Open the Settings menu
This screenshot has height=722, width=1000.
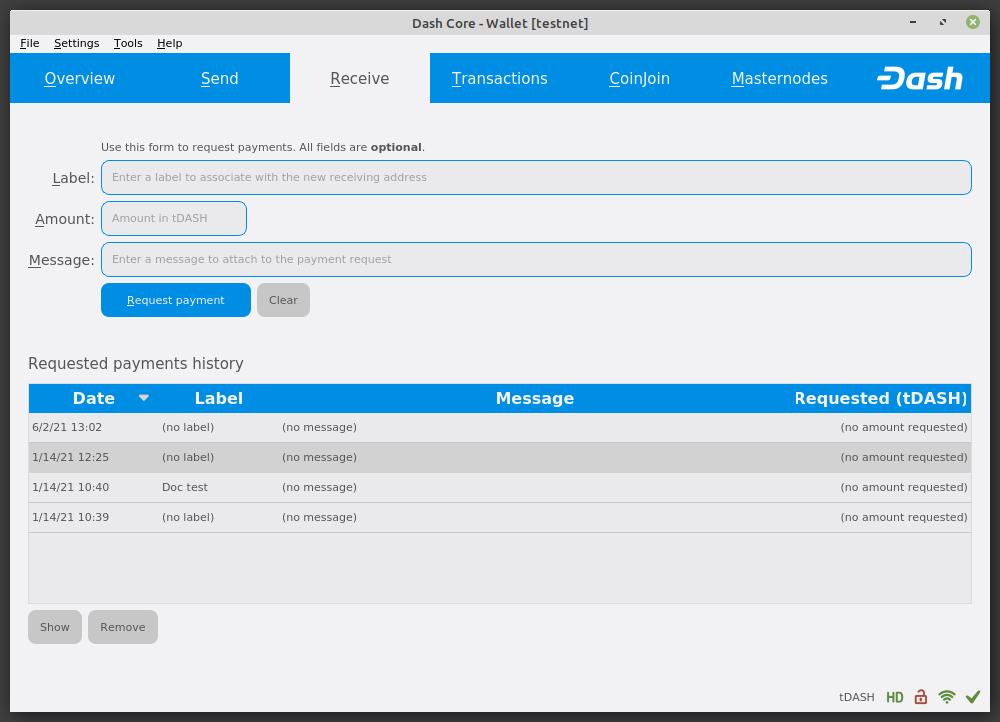pyautogui.click(x=77, y=43)
